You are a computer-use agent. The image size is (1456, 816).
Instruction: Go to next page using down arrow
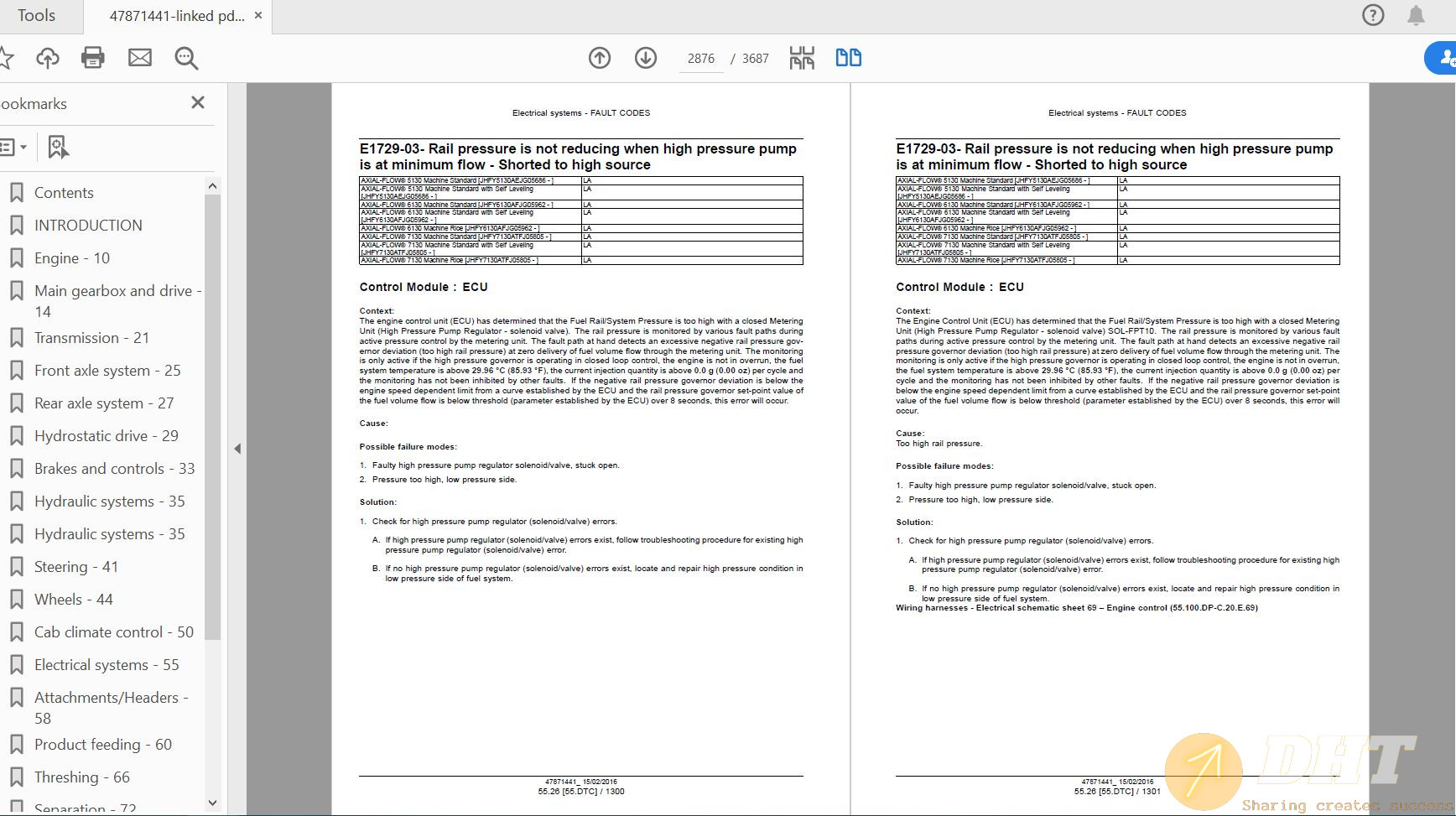pos(646,58)
